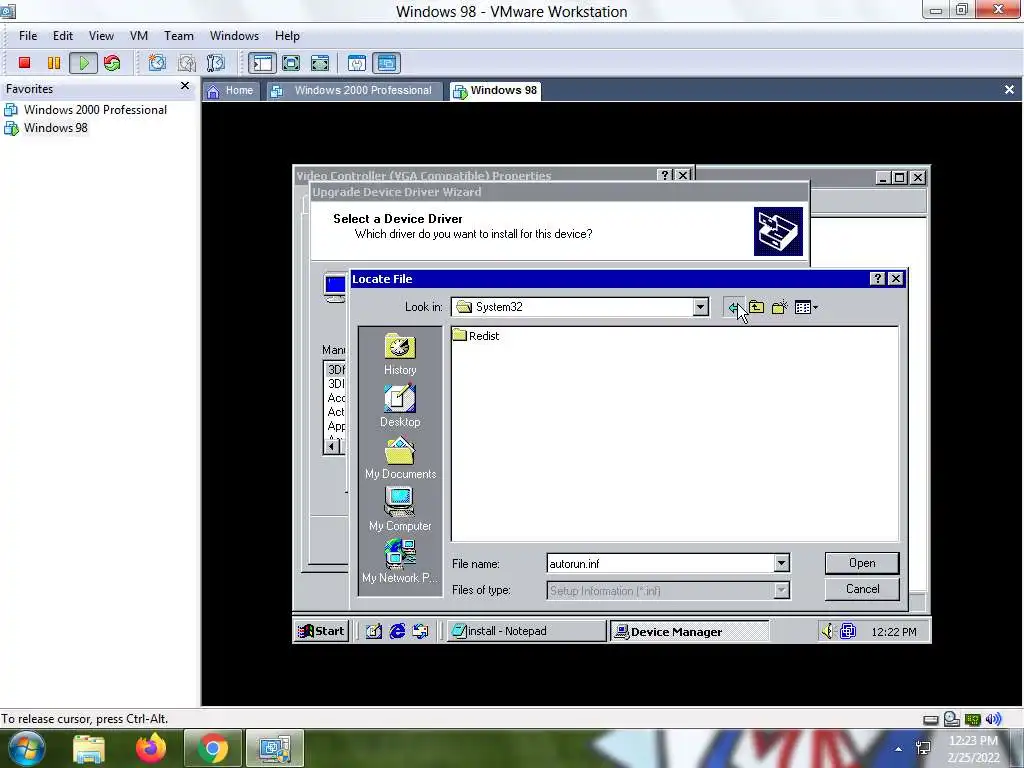The image size is (1024, 768).
Task: Switch to full screen mode icon
Action: coord(291,63)
